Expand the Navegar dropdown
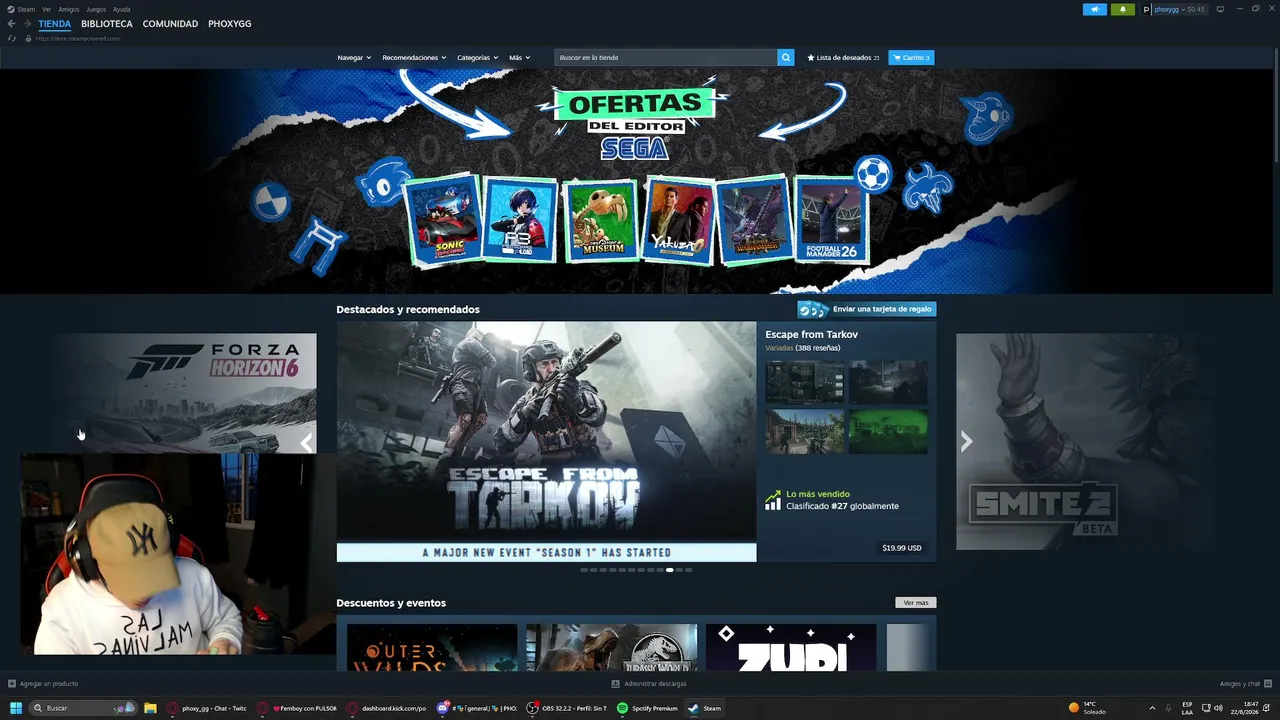Screen dimensions: 1280x720 pyautogui.click(x=354, y=58)
